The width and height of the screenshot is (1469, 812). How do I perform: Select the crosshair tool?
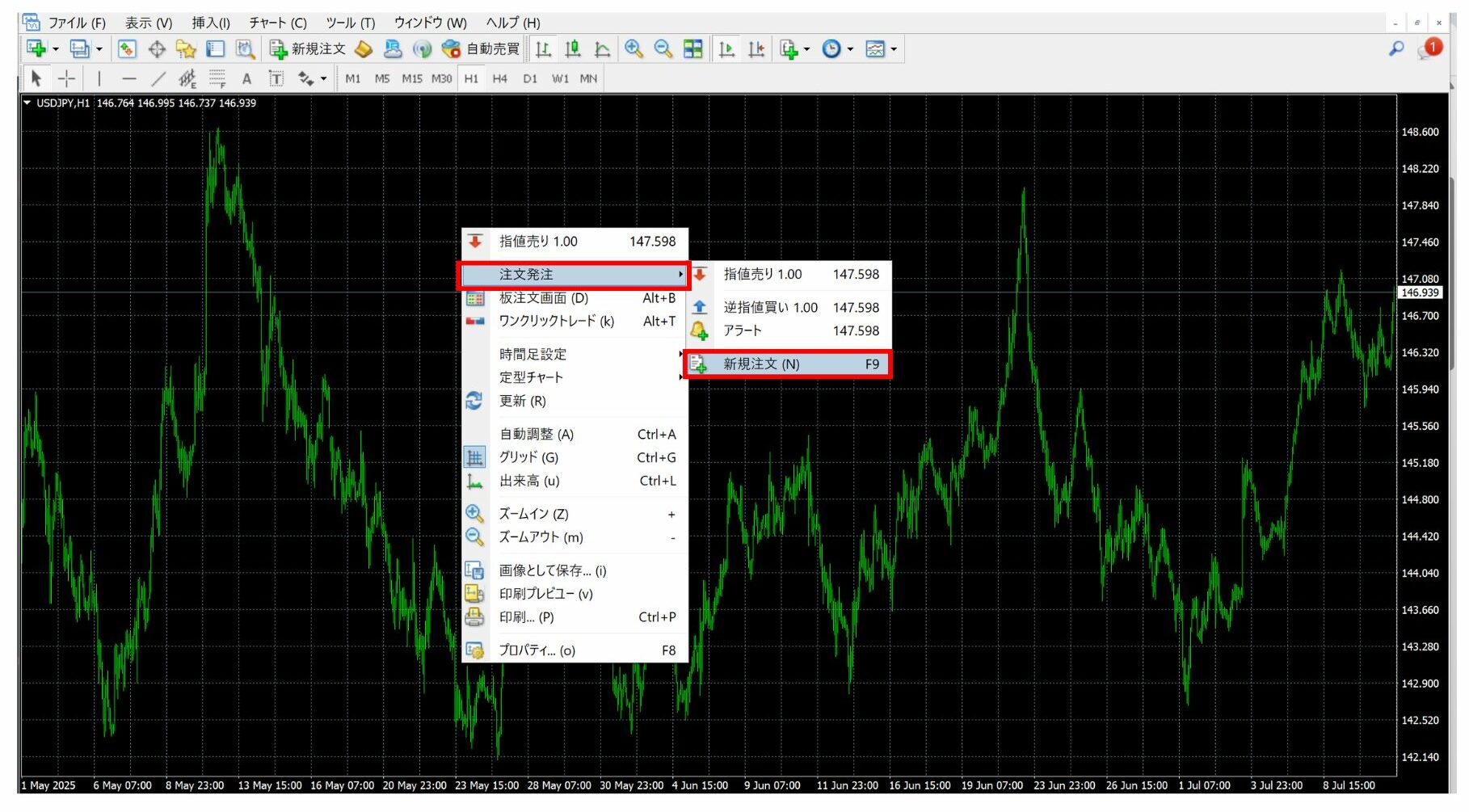tap(66, 78)
